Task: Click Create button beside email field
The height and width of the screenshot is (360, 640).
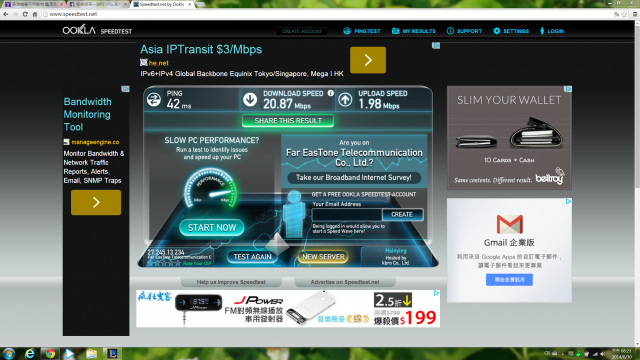Action: [x=402, y=214]
